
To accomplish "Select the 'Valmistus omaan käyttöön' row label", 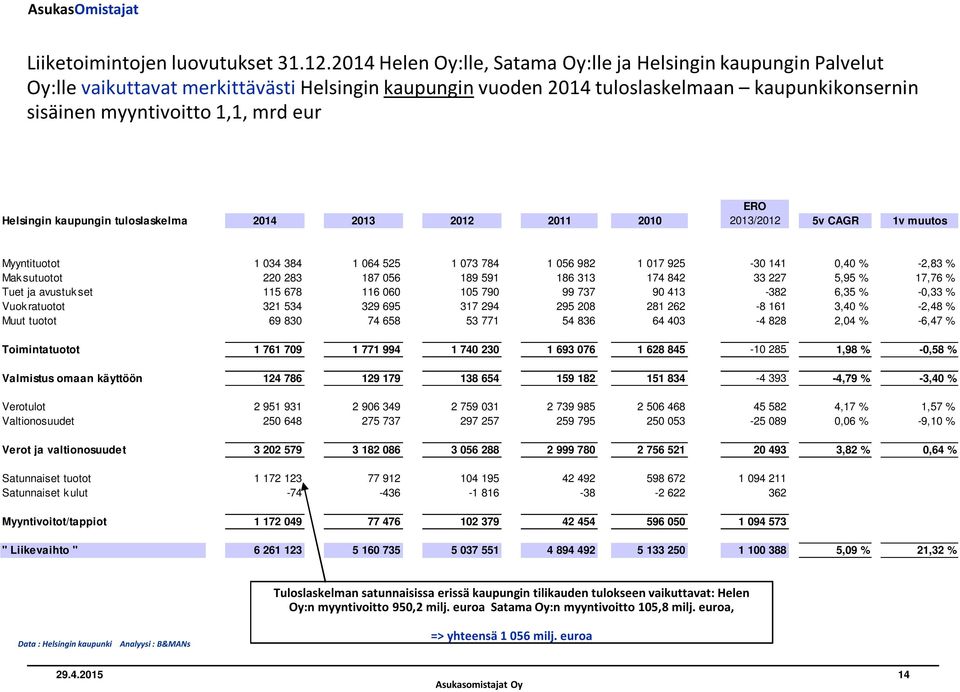I will coord(72,378).
